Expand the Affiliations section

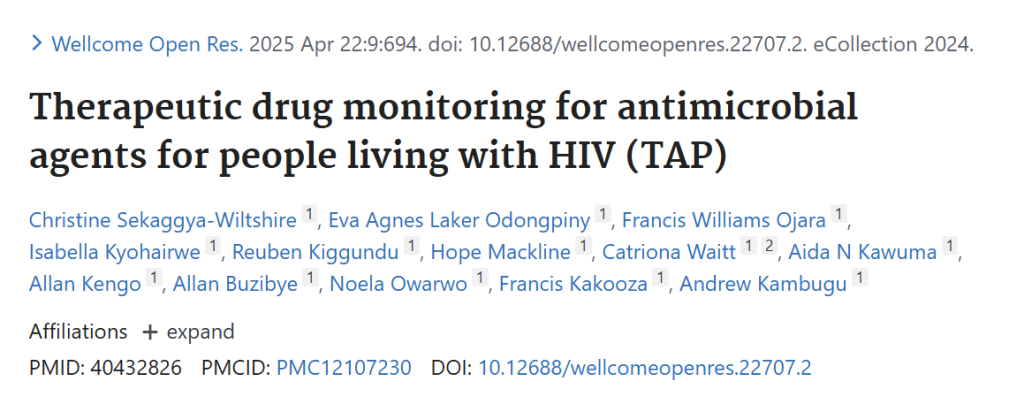(188, 332)
